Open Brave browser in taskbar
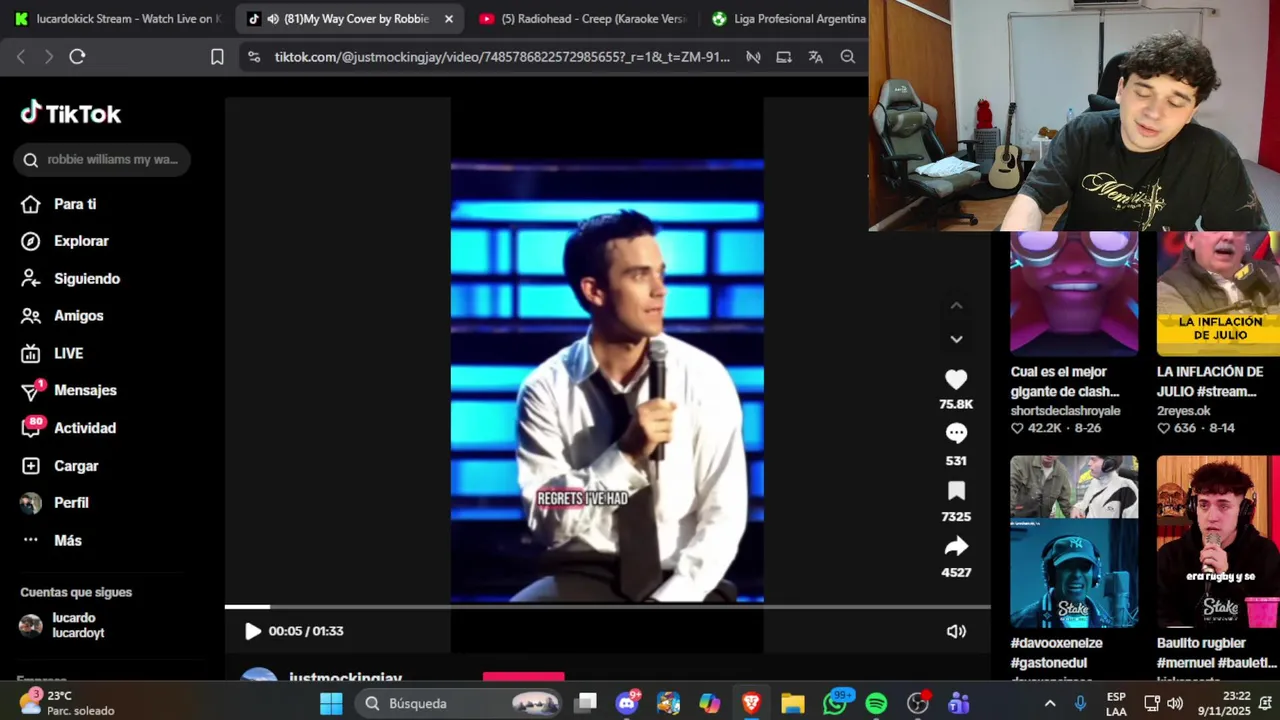 click(x=751, y=704)
